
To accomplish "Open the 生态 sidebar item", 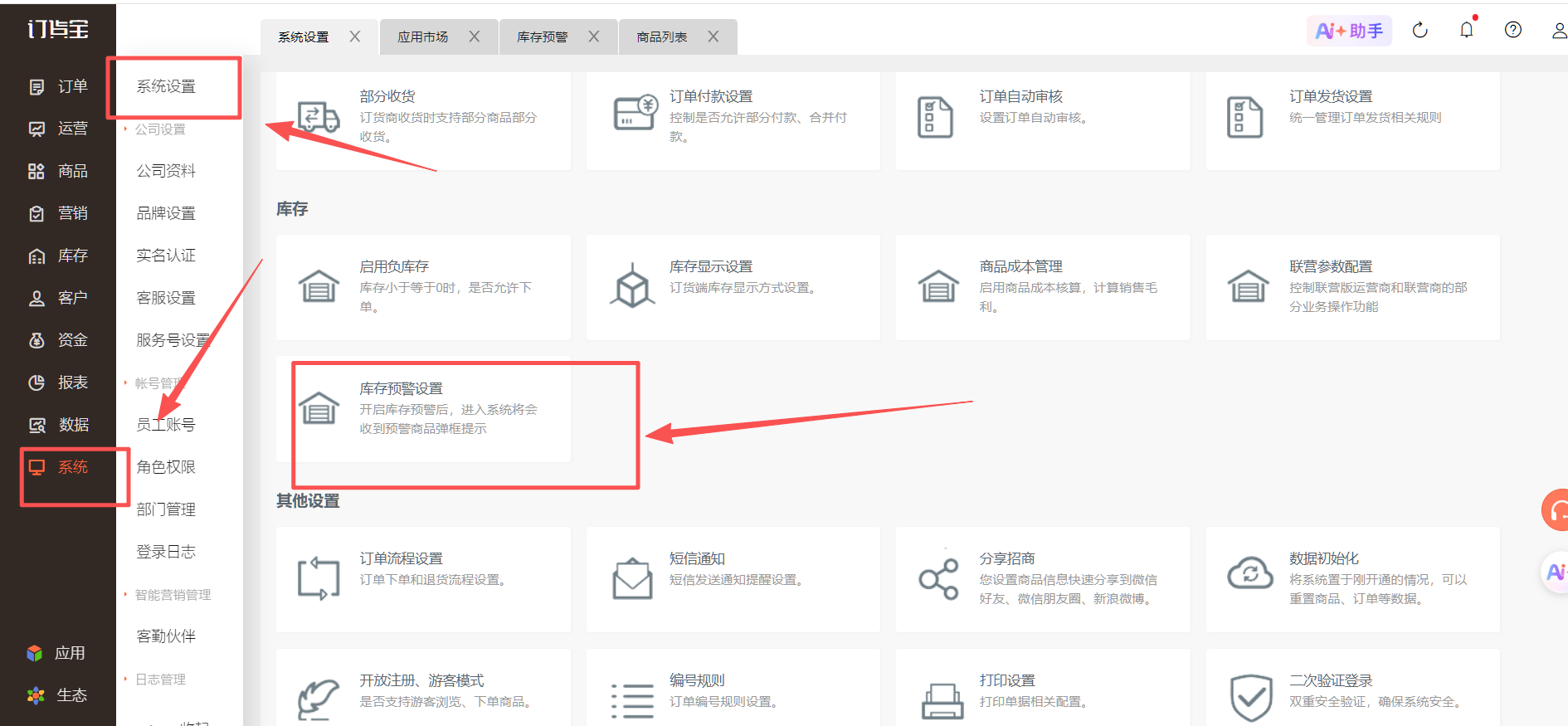I will (56, 695).
